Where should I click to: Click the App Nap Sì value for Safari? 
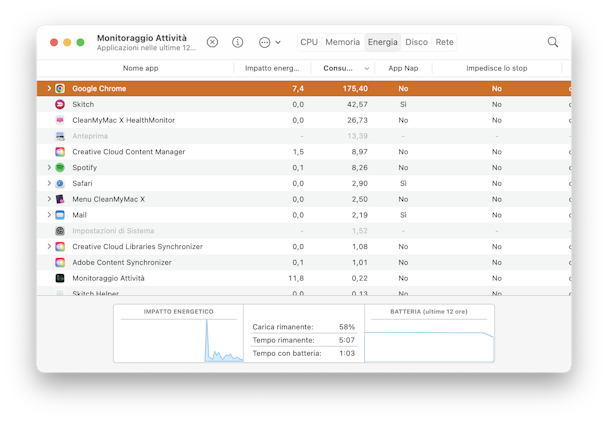click(403, 183)
